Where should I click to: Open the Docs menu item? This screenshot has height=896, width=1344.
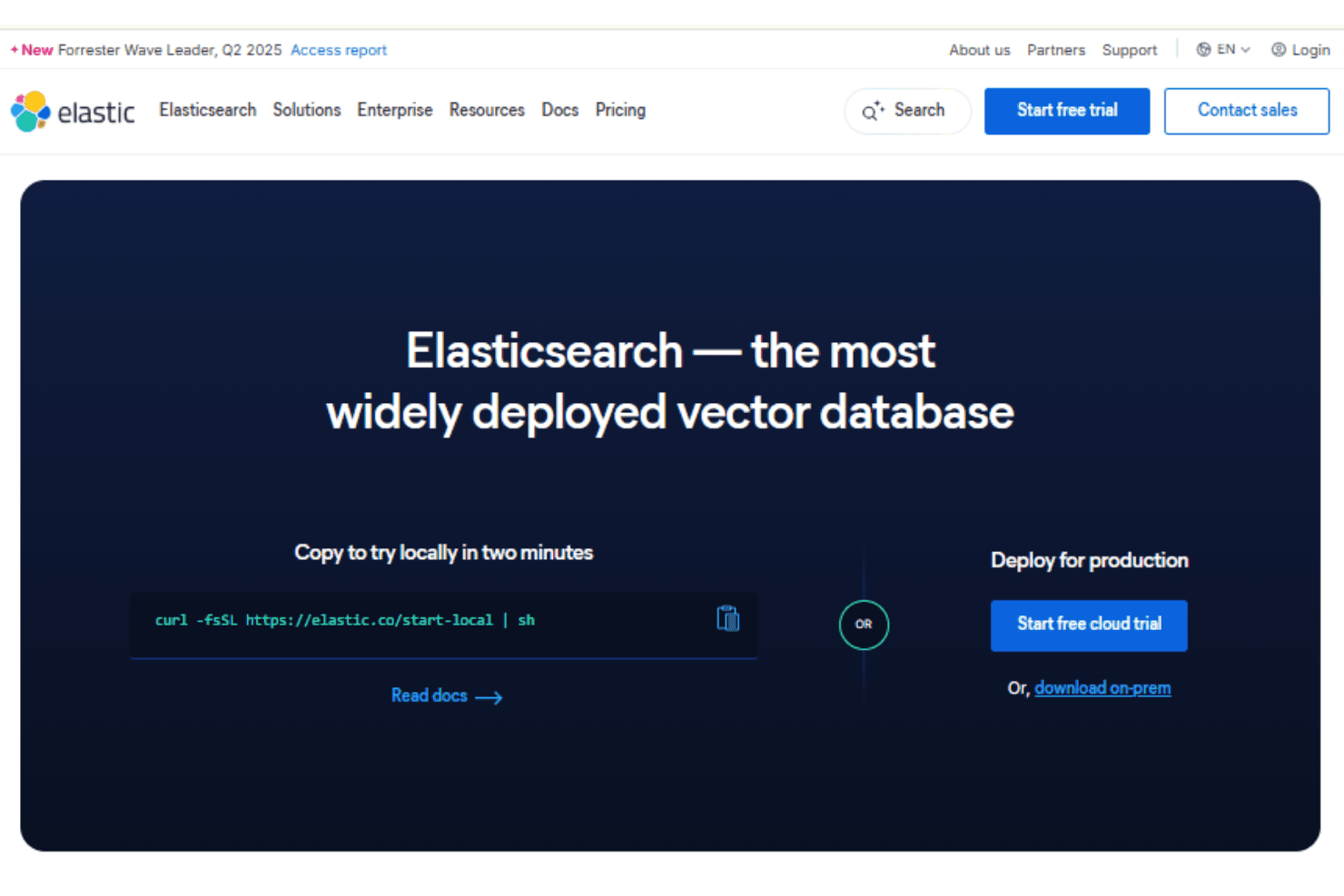pyautogui.click(x=560, y=110)
